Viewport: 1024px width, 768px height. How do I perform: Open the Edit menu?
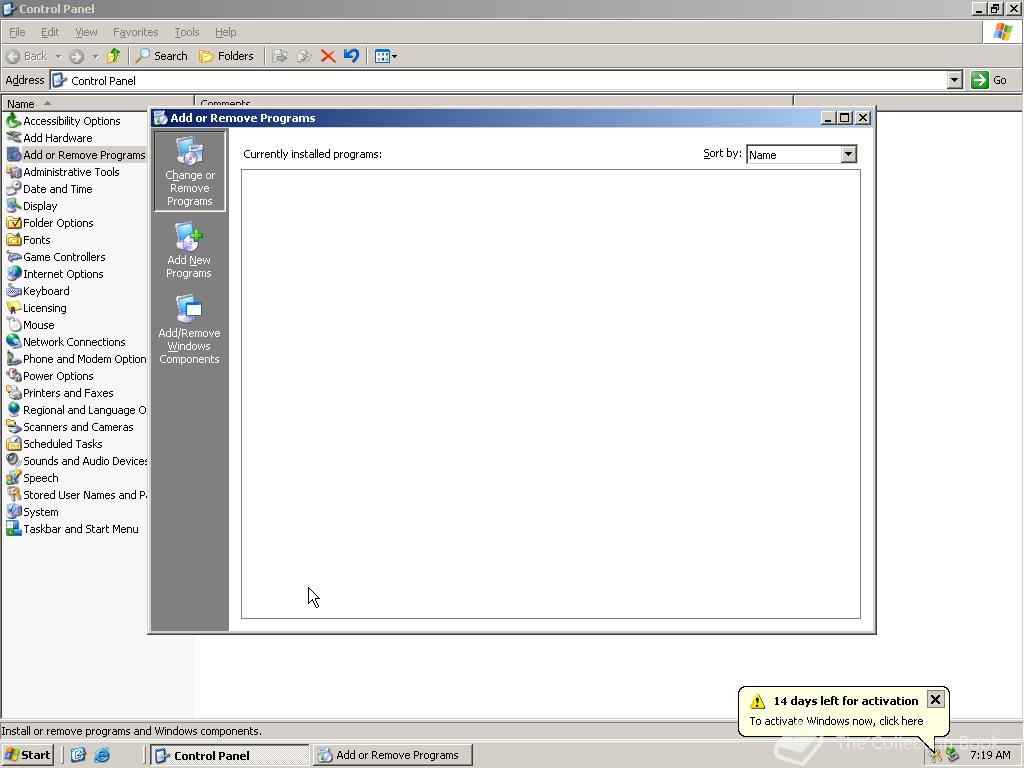pyautogui.click(x=50, y=32)
